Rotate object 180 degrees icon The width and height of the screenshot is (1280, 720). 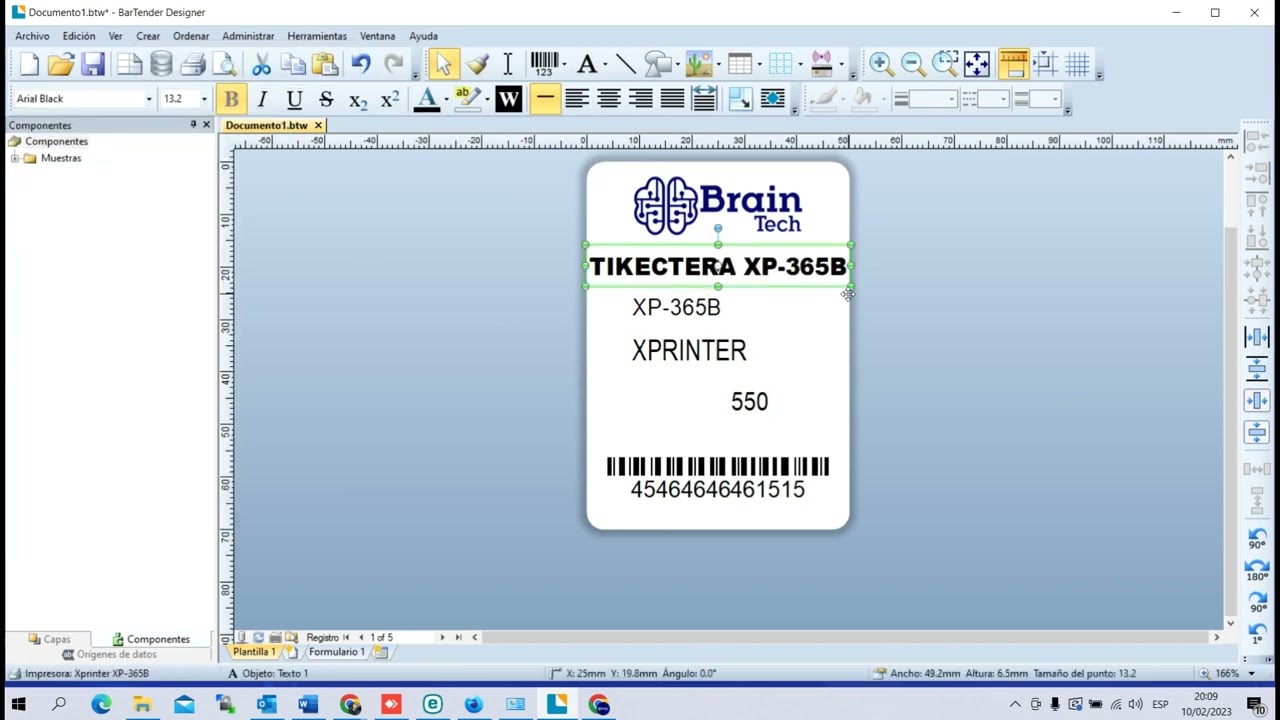pyautogui.click(x=1257, y=571)
